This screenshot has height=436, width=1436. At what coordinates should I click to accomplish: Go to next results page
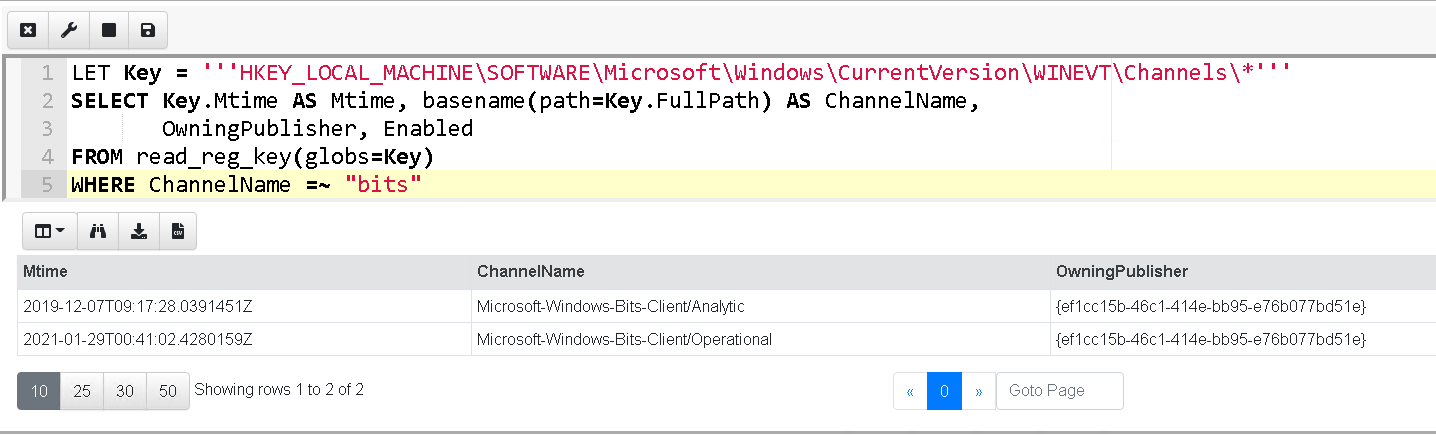[978, 391]
